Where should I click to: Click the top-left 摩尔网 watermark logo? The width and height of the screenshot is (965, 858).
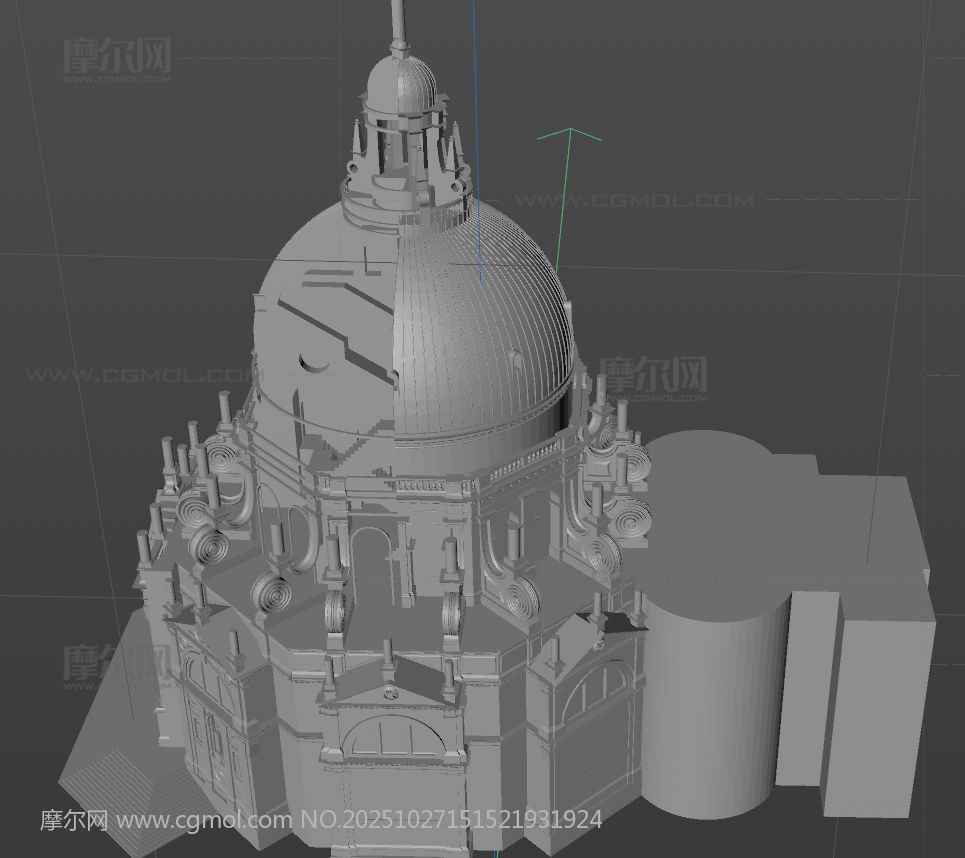117,58
